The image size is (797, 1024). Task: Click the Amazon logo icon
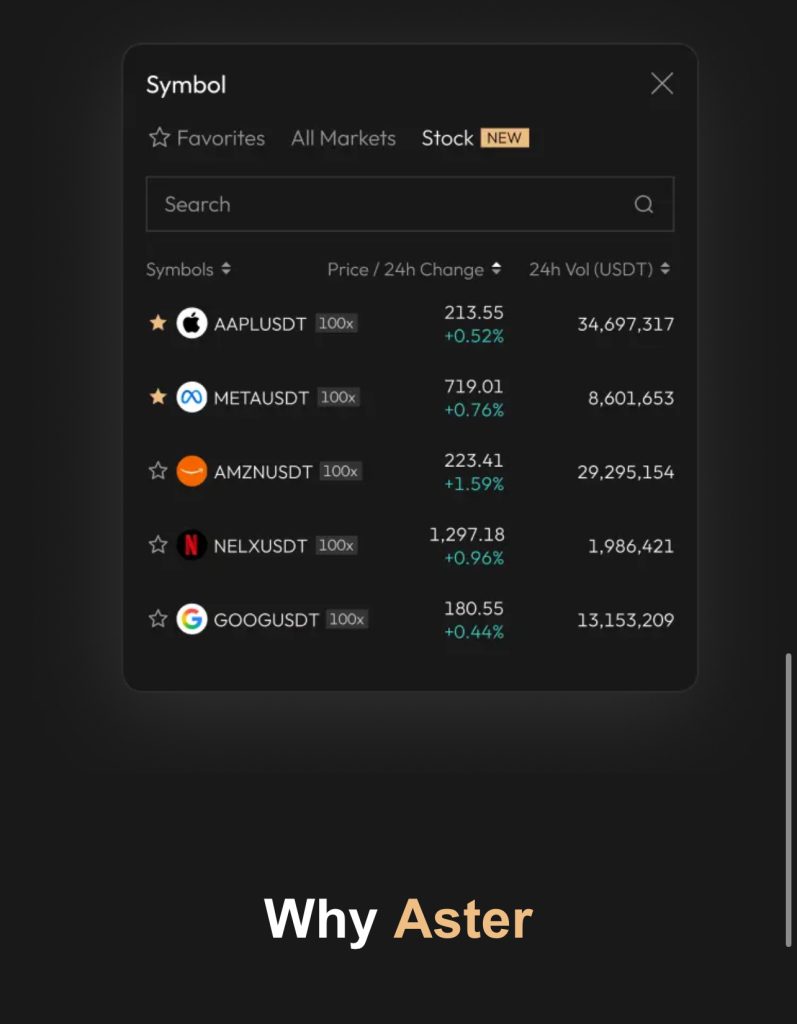[191, 471]
